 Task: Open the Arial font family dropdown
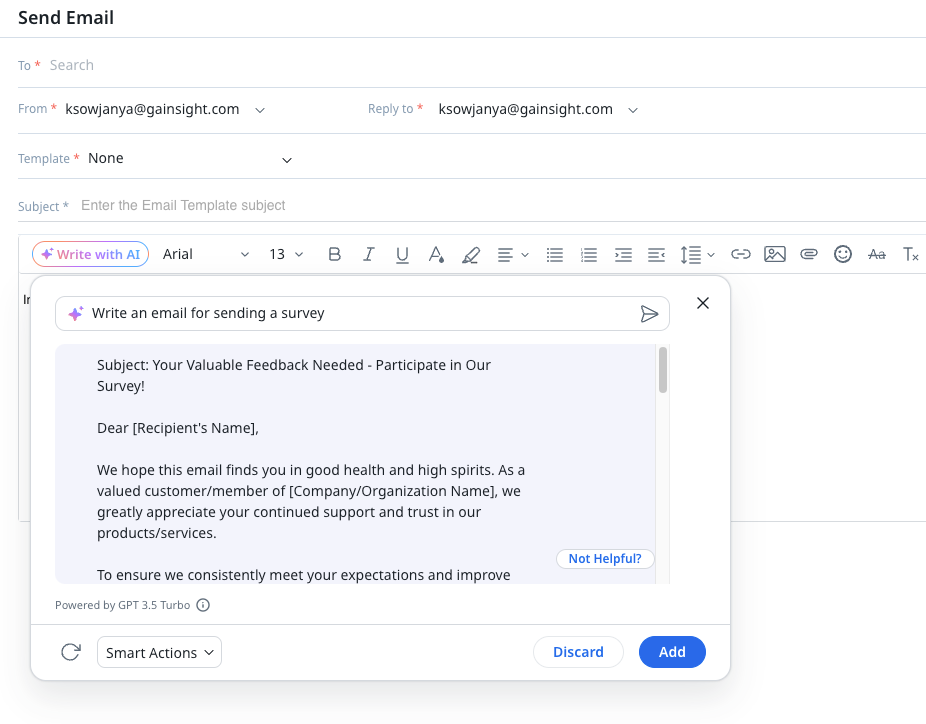[x=206, y=255]
